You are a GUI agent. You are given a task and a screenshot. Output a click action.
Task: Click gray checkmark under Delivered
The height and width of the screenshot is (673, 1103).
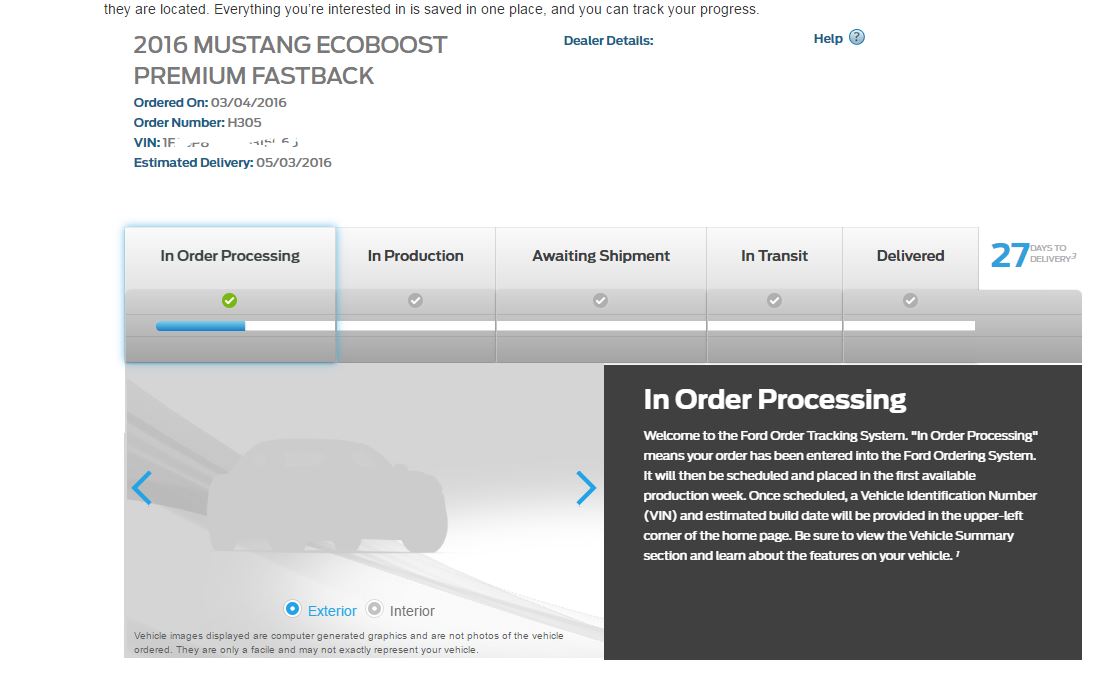910,301
